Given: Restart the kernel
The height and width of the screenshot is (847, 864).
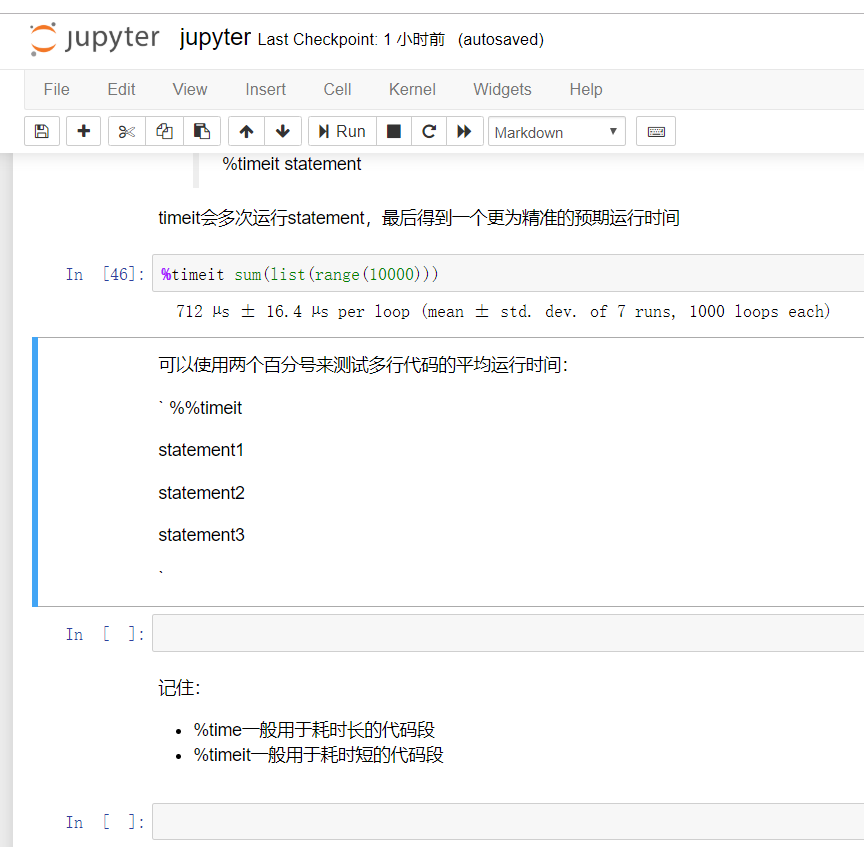Looking at the screenshot, I should 429,131.
